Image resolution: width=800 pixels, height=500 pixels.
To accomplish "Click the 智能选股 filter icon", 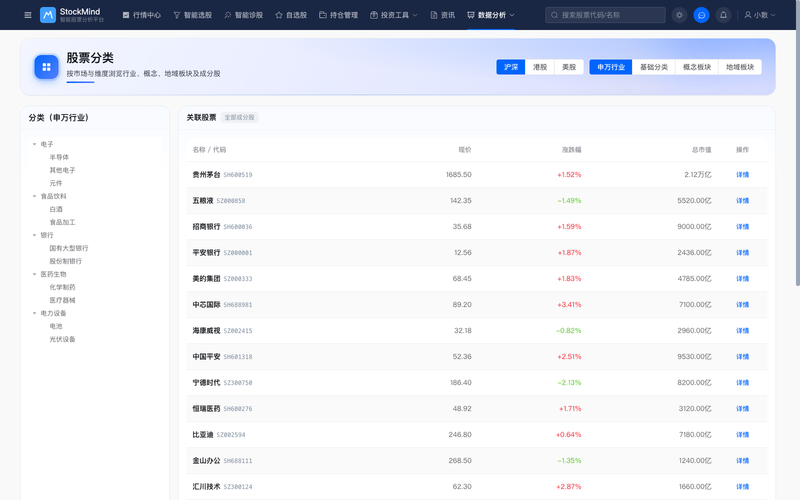I will [x=177, y=15].
